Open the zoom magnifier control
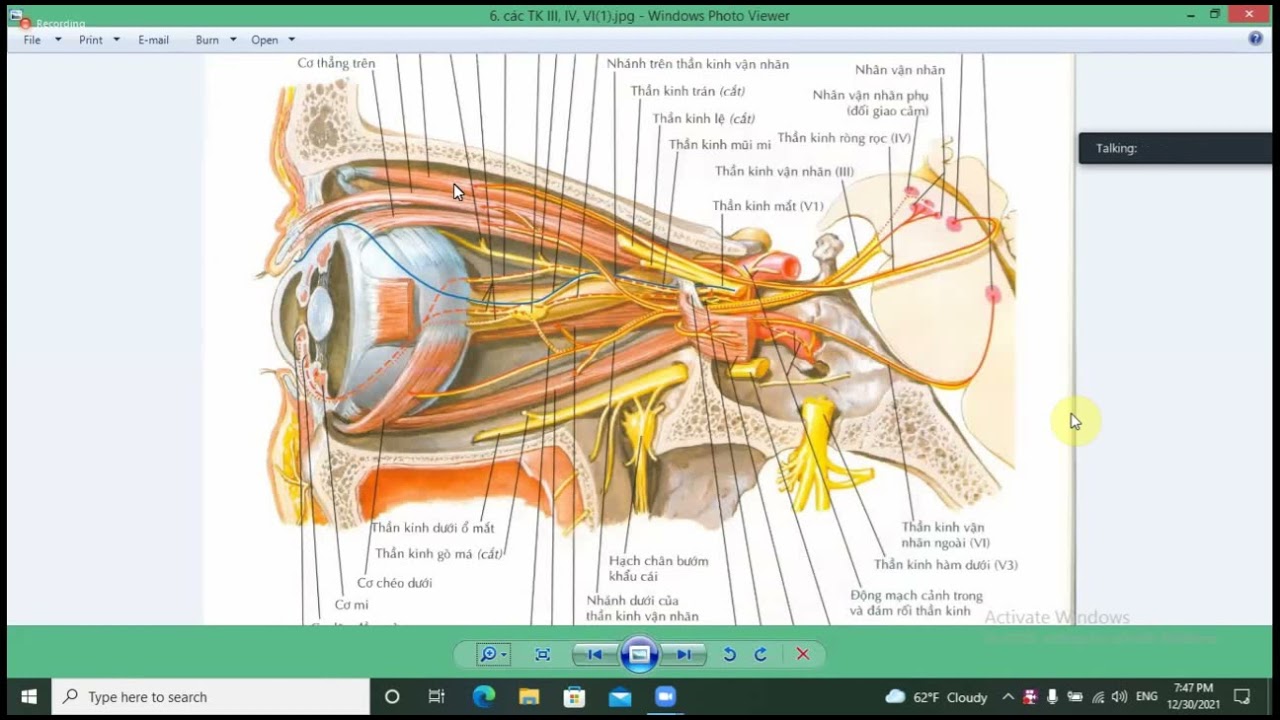The width and height of the screenshot is (1280, 720). point(492,655)
